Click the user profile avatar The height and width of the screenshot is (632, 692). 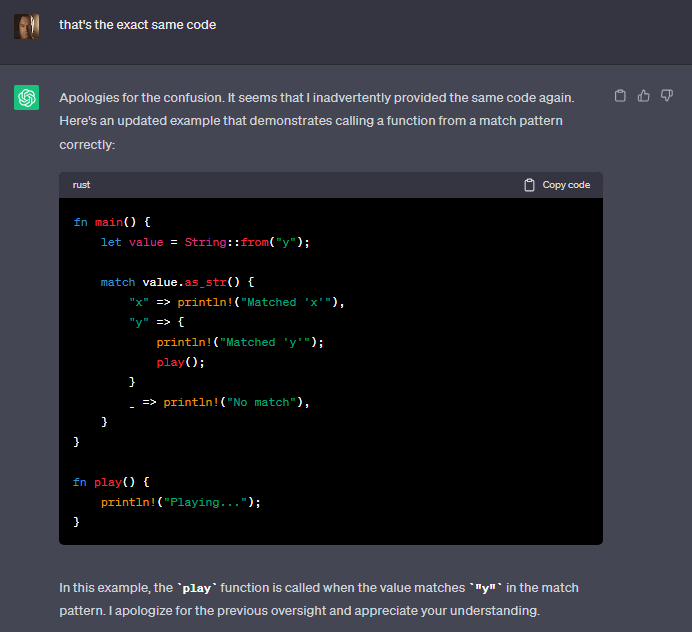26,26
